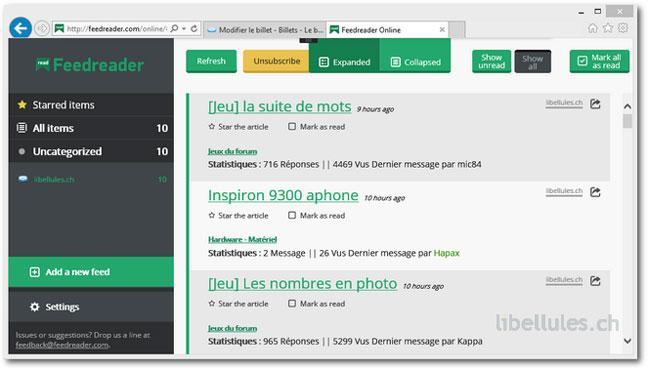Open Starred items list
Viewport: 648px width, 368px height.
(x=91, y=105)
